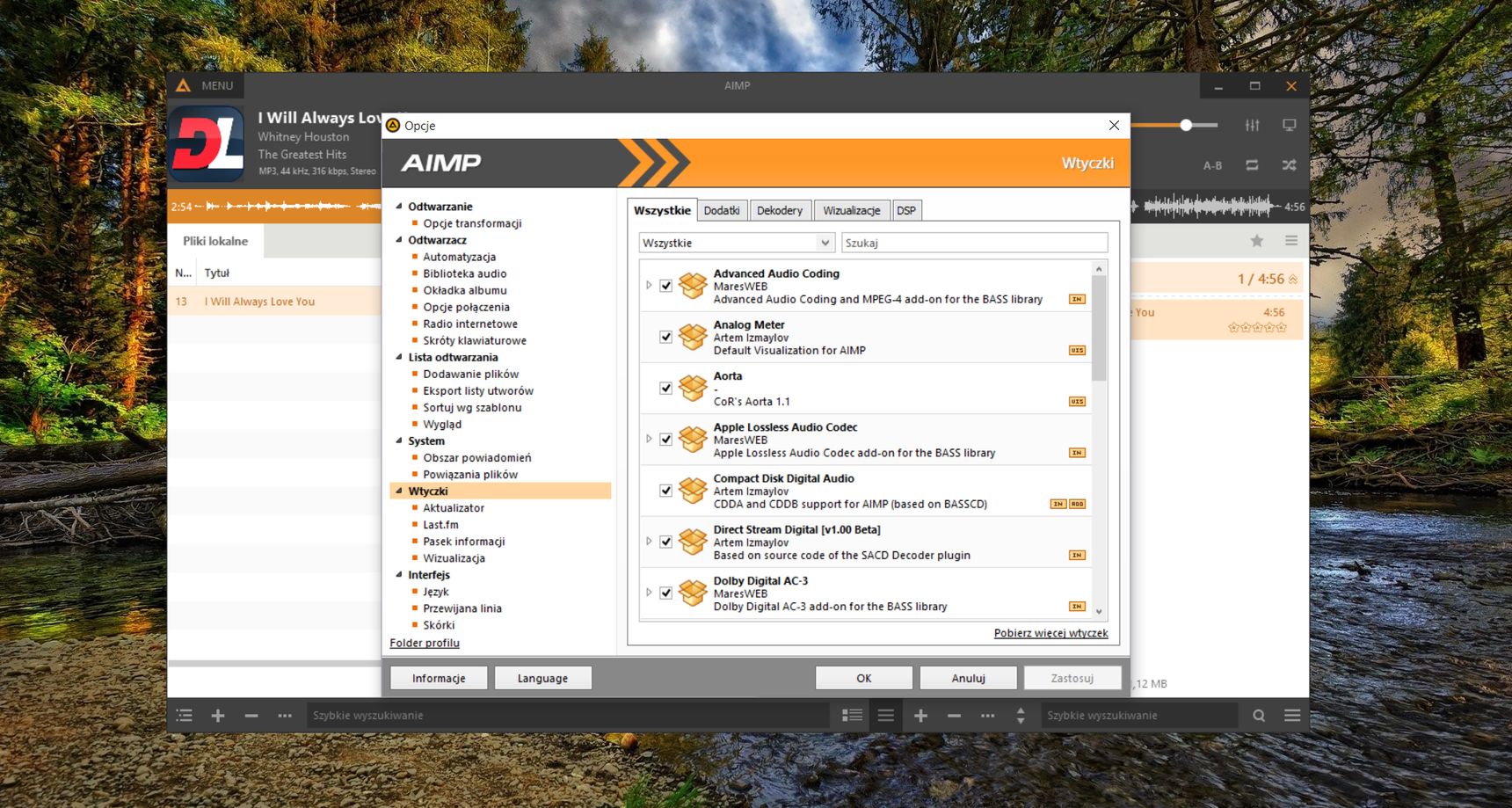Click the plugin list vertical scrollbar
Screen dimensions: 1512x808
click(1099, 329)
